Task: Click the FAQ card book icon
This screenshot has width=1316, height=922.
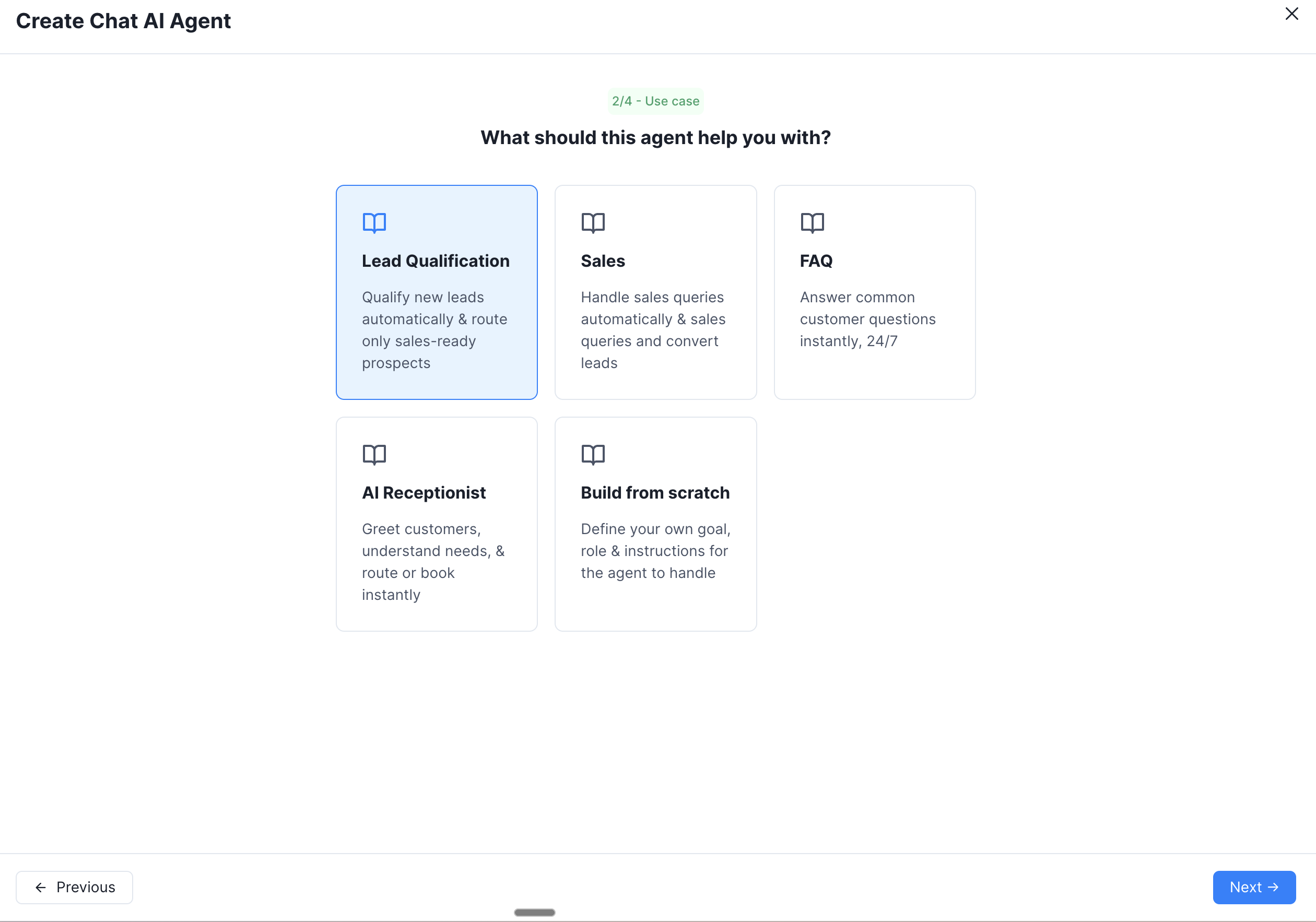Action: click(x=812, y=222)
